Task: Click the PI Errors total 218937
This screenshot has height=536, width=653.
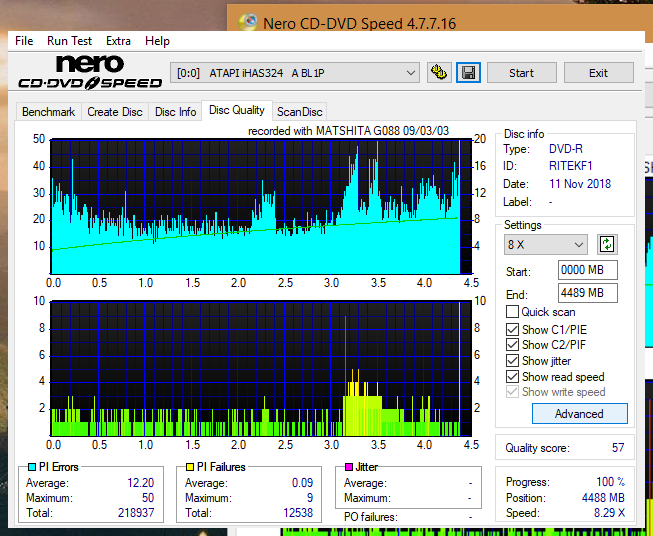Action: [x=136, y=513]
